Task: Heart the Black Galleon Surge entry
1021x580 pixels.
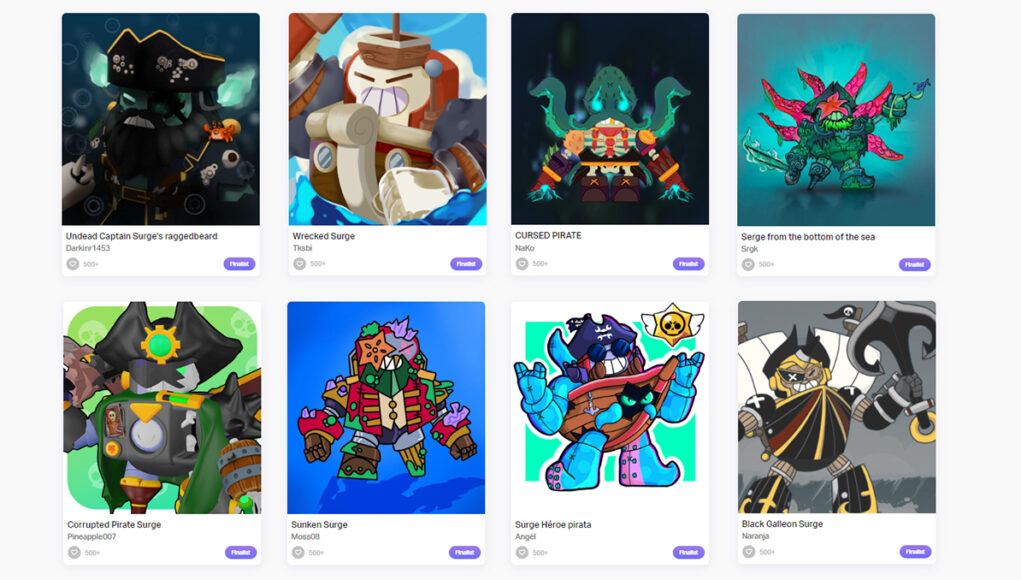Action: tap(749, 551)
